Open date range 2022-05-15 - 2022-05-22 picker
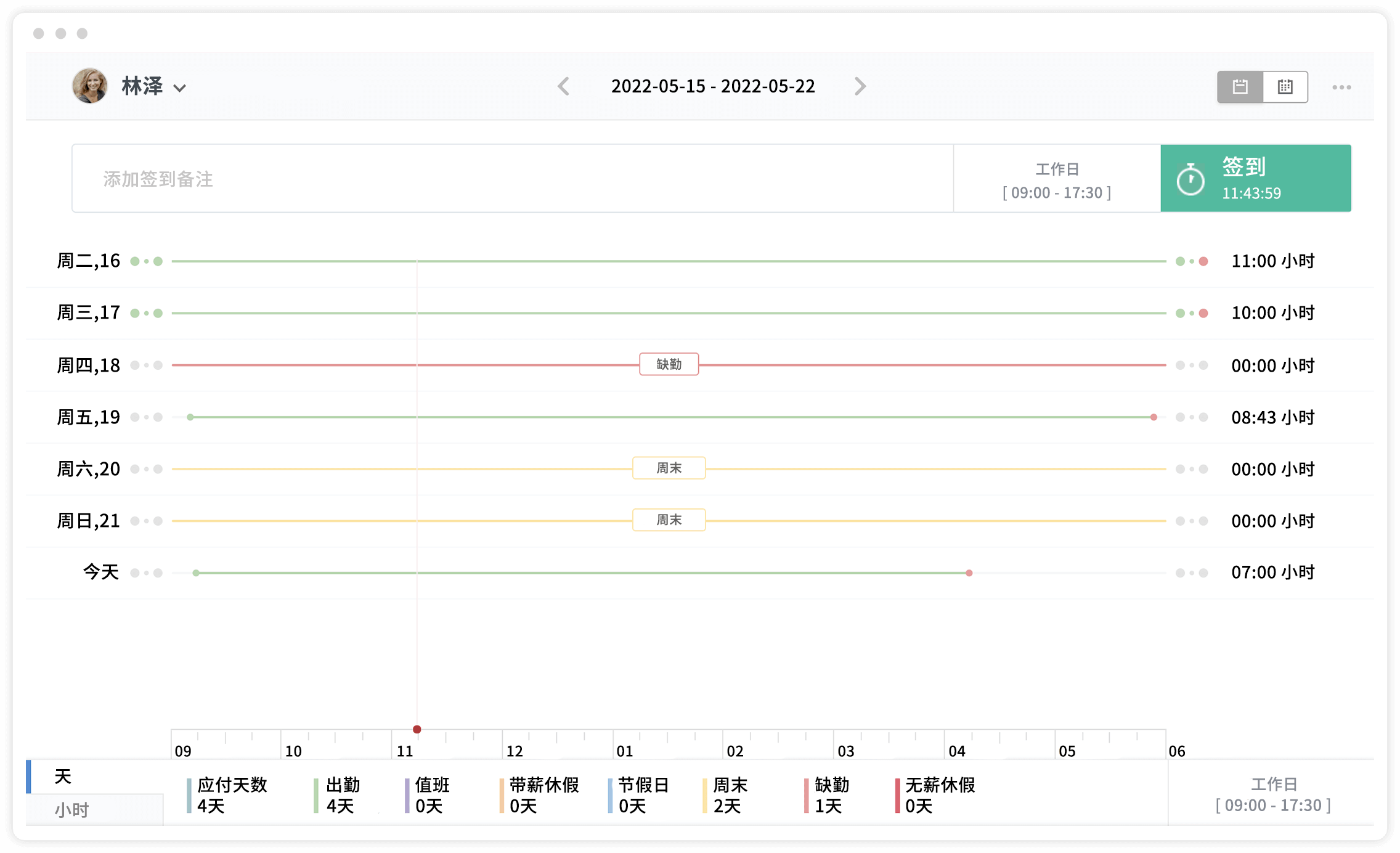This screenshot has height=853, width=1400. point(712,86)
